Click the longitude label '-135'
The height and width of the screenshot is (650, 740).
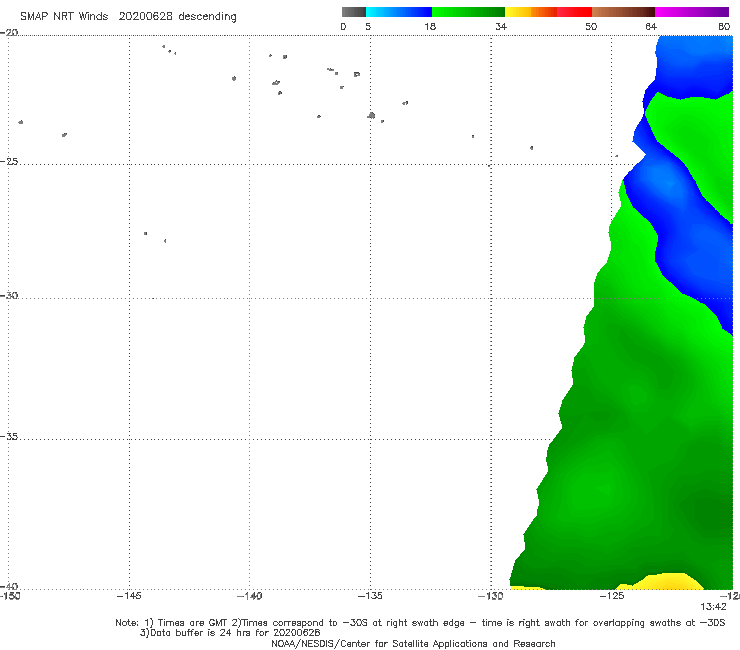[x=370, y=596]
